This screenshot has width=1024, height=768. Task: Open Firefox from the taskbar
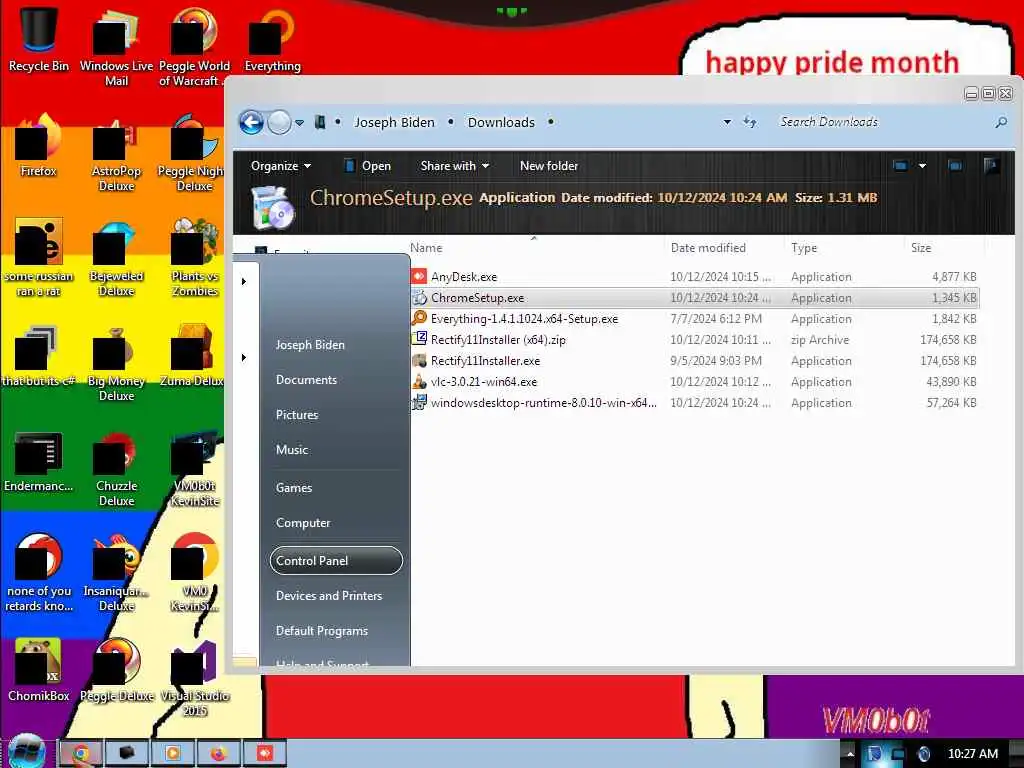(x=219, y=753)
